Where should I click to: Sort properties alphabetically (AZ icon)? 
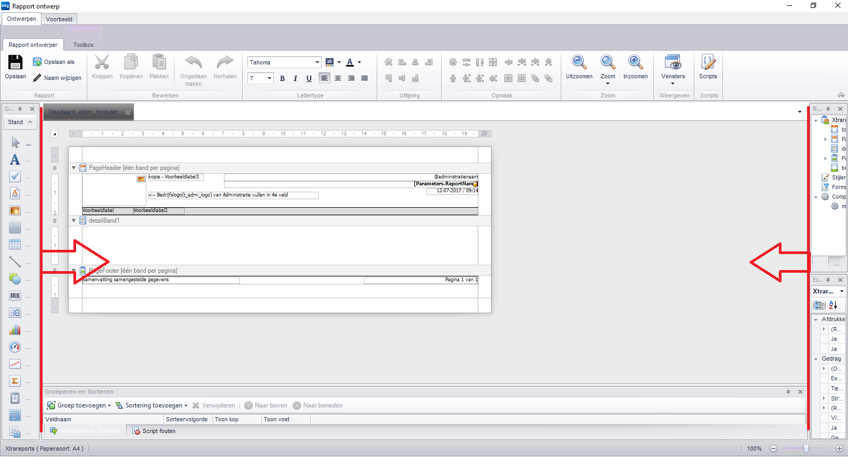(833, 305)
